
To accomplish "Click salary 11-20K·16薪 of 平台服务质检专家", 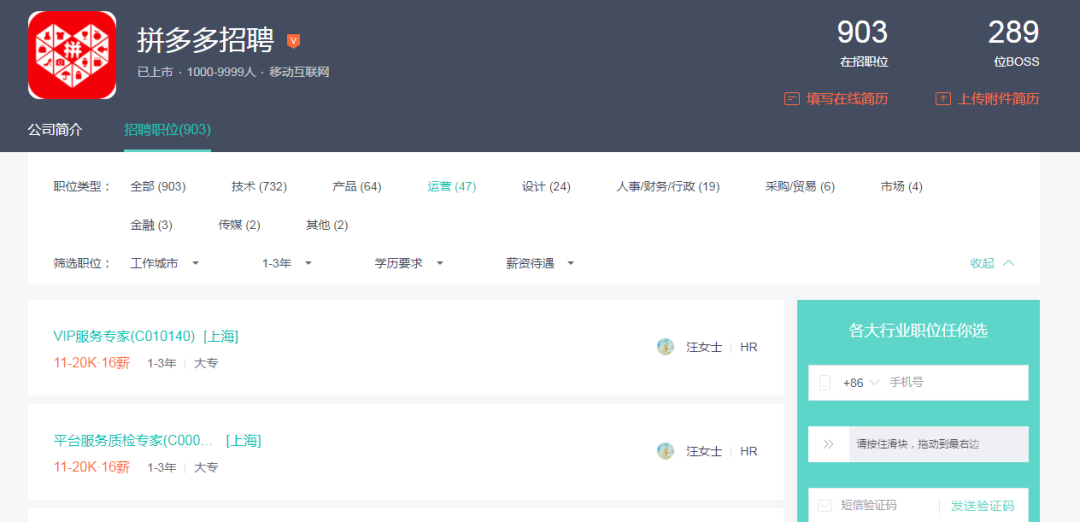I will click(92, 468).
